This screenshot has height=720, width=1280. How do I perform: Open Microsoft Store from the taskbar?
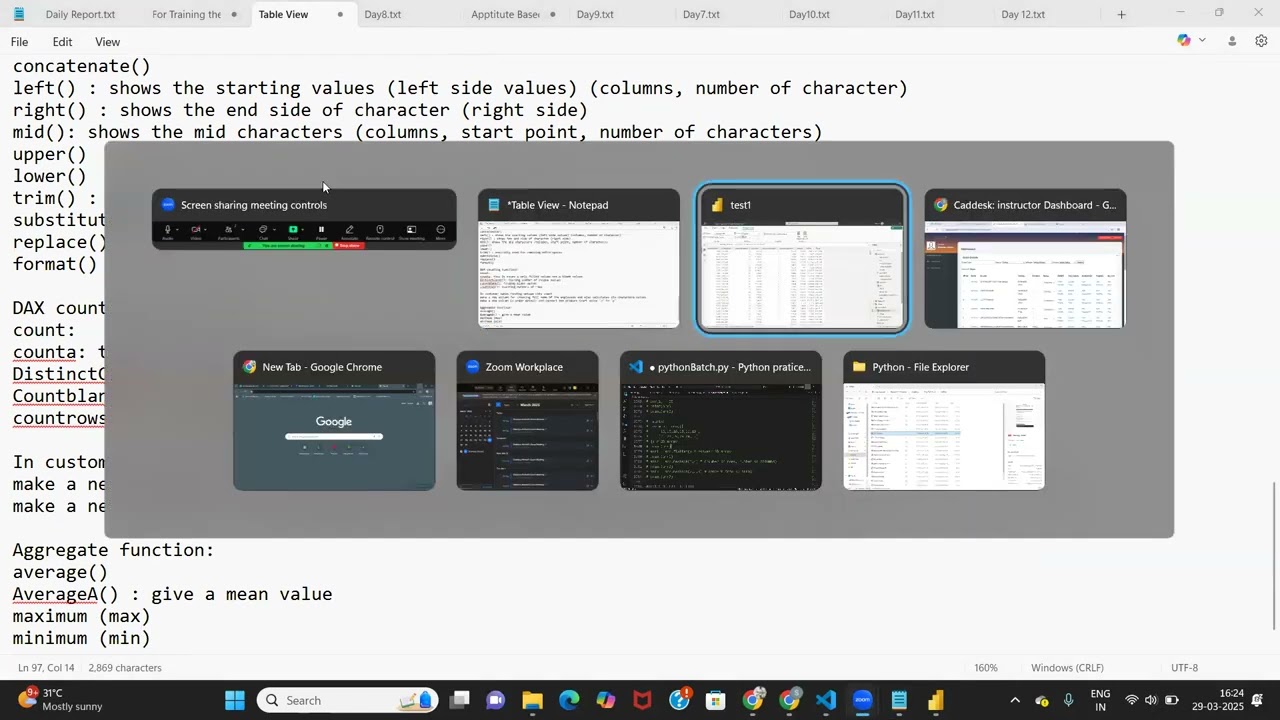coord(716,700)
